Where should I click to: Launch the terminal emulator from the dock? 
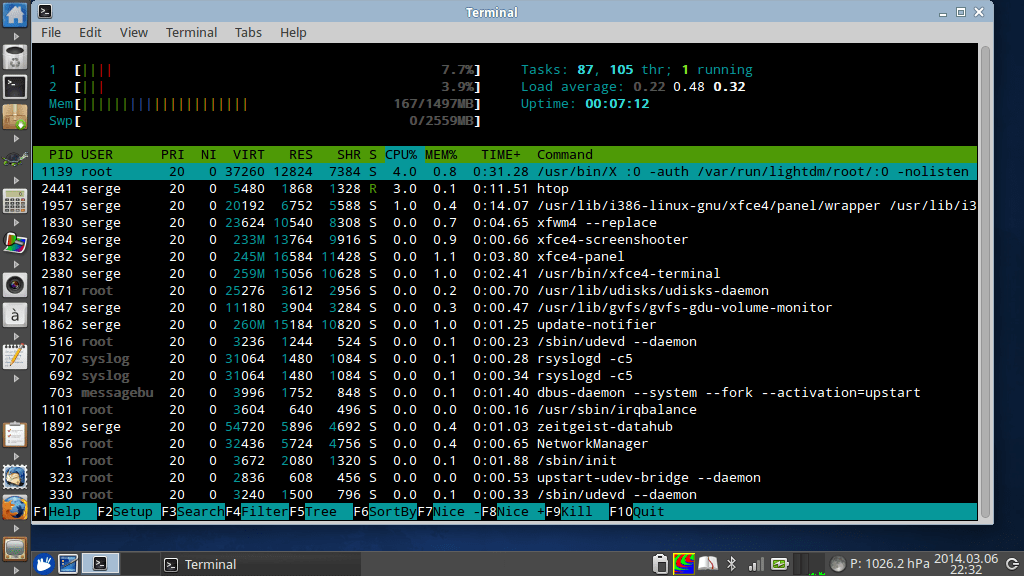pos(14,86)
